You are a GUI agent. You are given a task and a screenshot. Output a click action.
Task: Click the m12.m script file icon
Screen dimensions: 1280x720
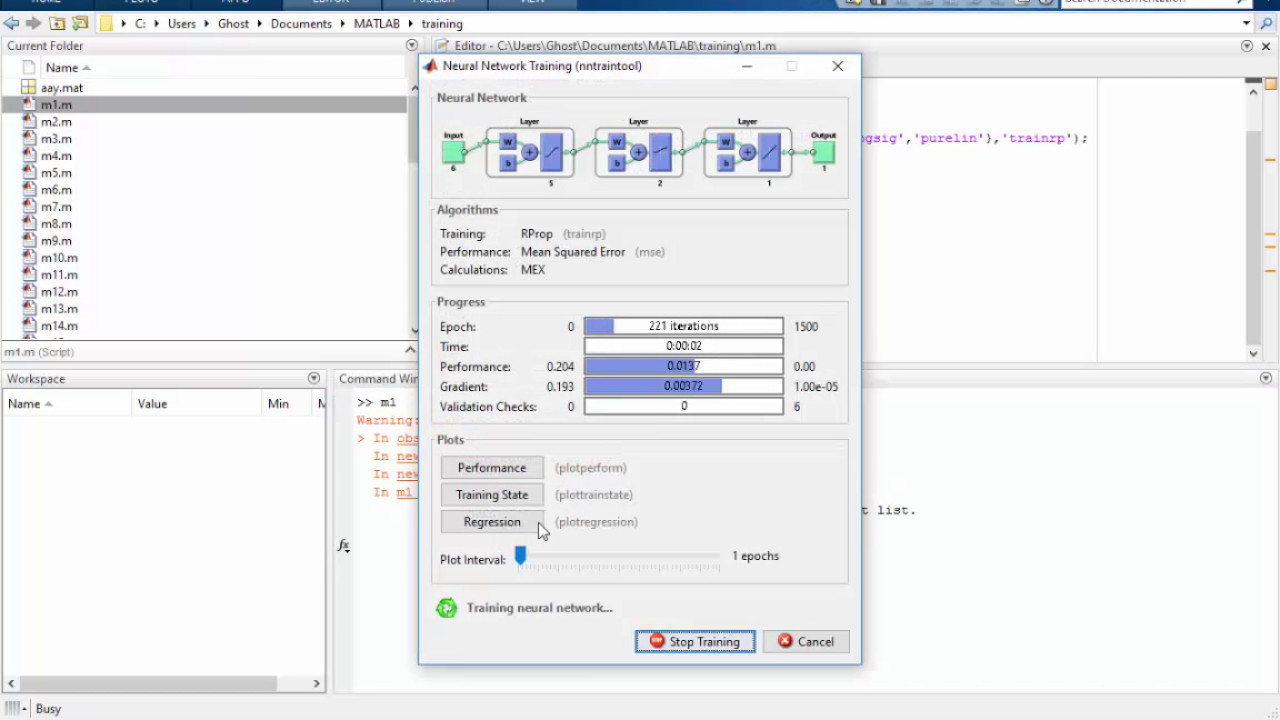(29, 292)
